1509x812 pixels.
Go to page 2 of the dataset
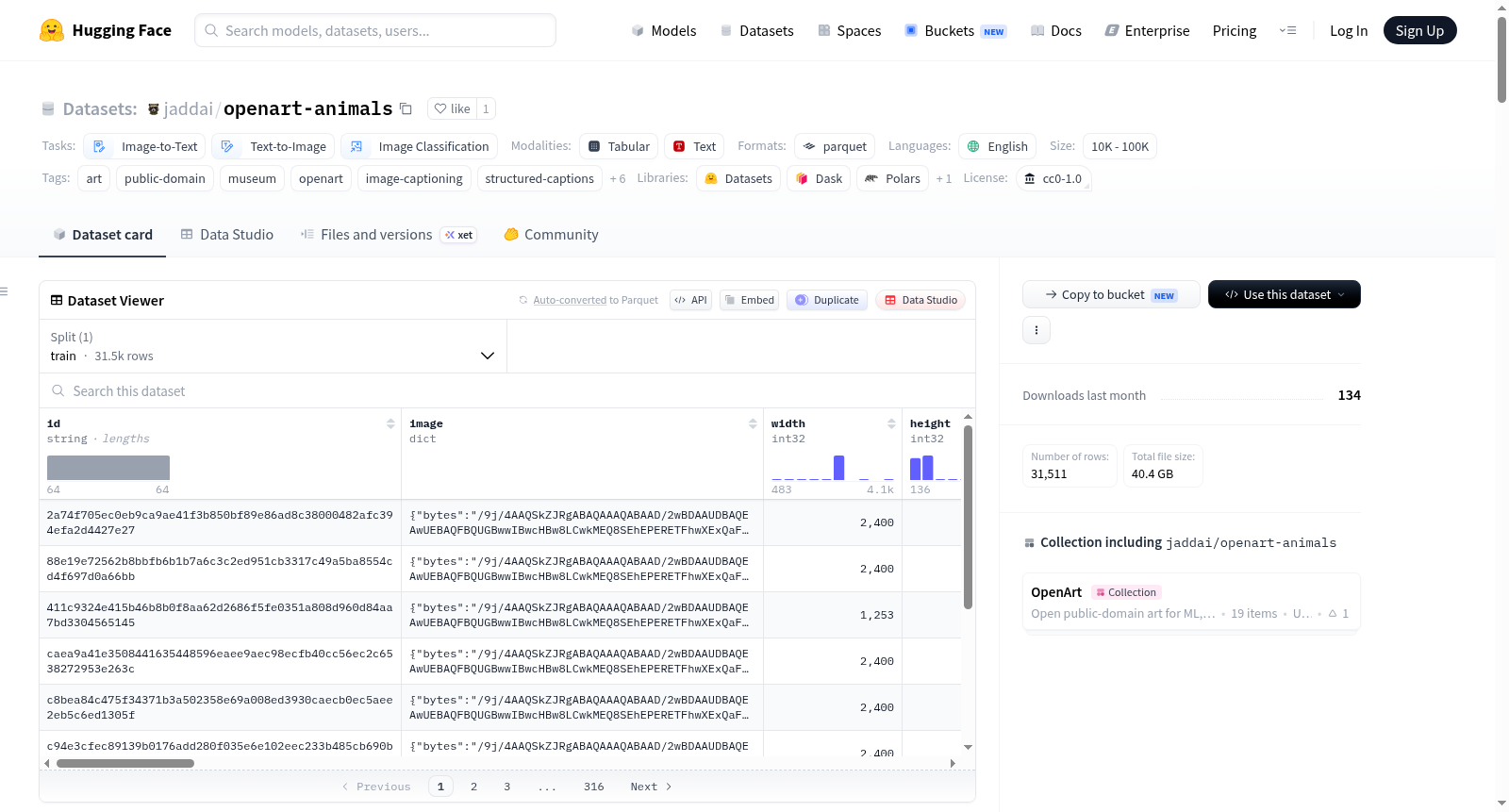point(473,787)
